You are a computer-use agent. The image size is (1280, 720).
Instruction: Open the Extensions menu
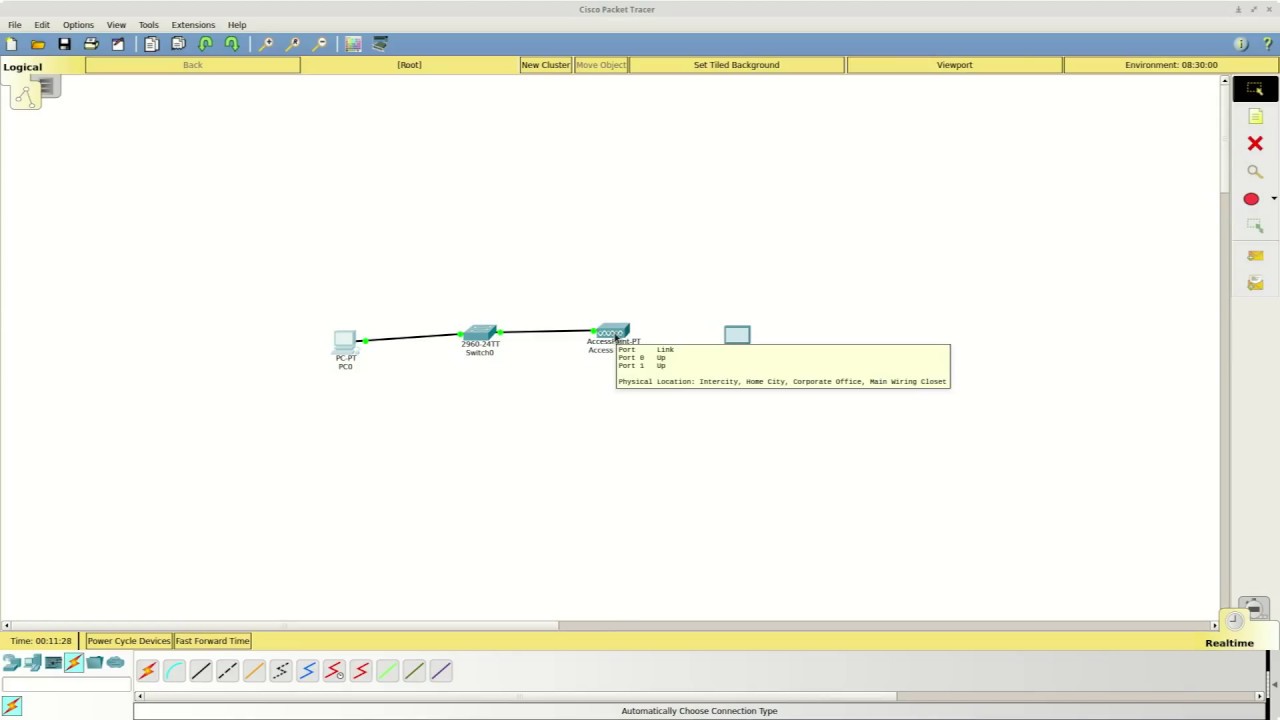[193, 25]
